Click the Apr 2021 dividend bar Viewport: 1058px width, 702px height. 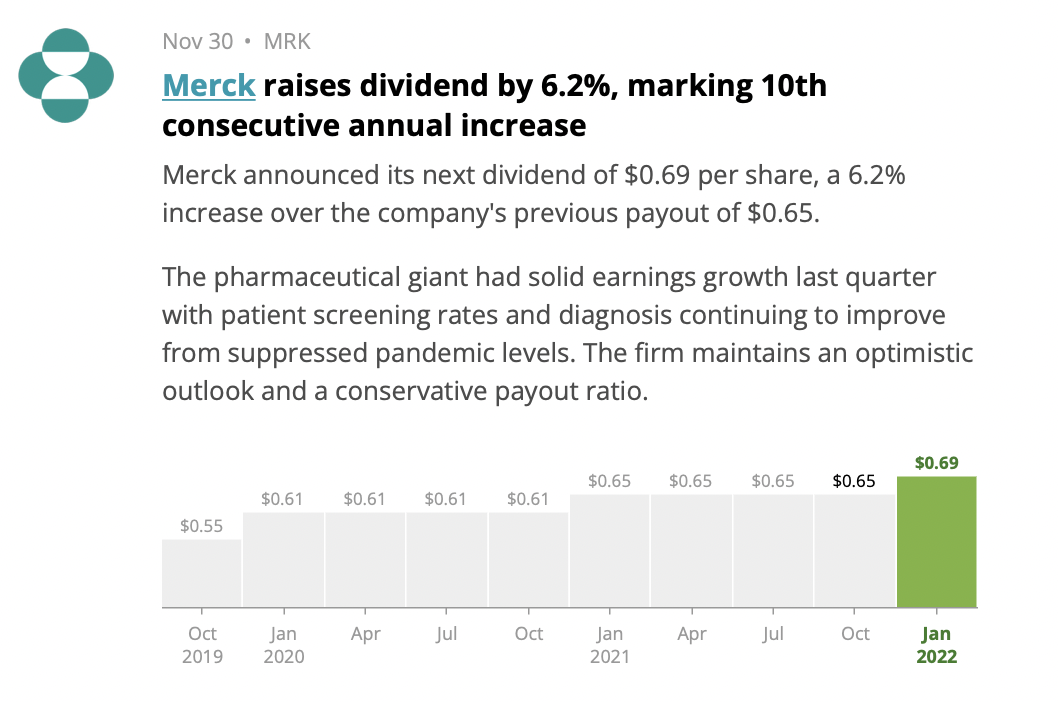click(x=692, y=551)
